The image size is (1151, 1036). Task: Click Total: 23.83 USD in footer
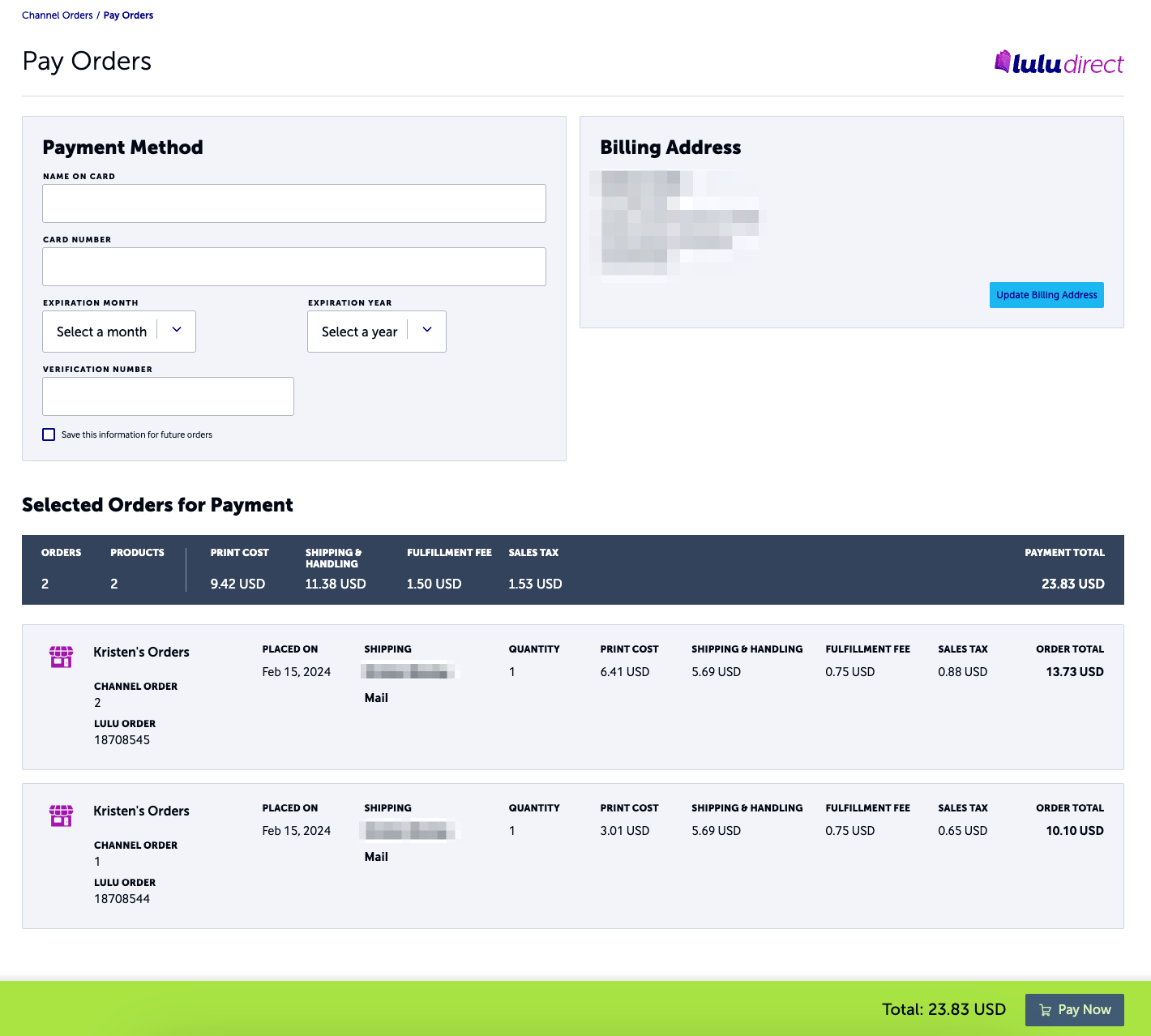pyautogui.click(x=943, y=1009)
